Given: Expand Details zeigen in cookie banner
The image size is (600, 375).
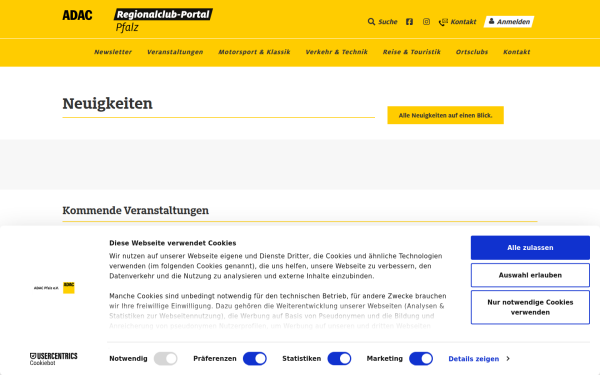Looking at the screenshot, I should (479, 359).
